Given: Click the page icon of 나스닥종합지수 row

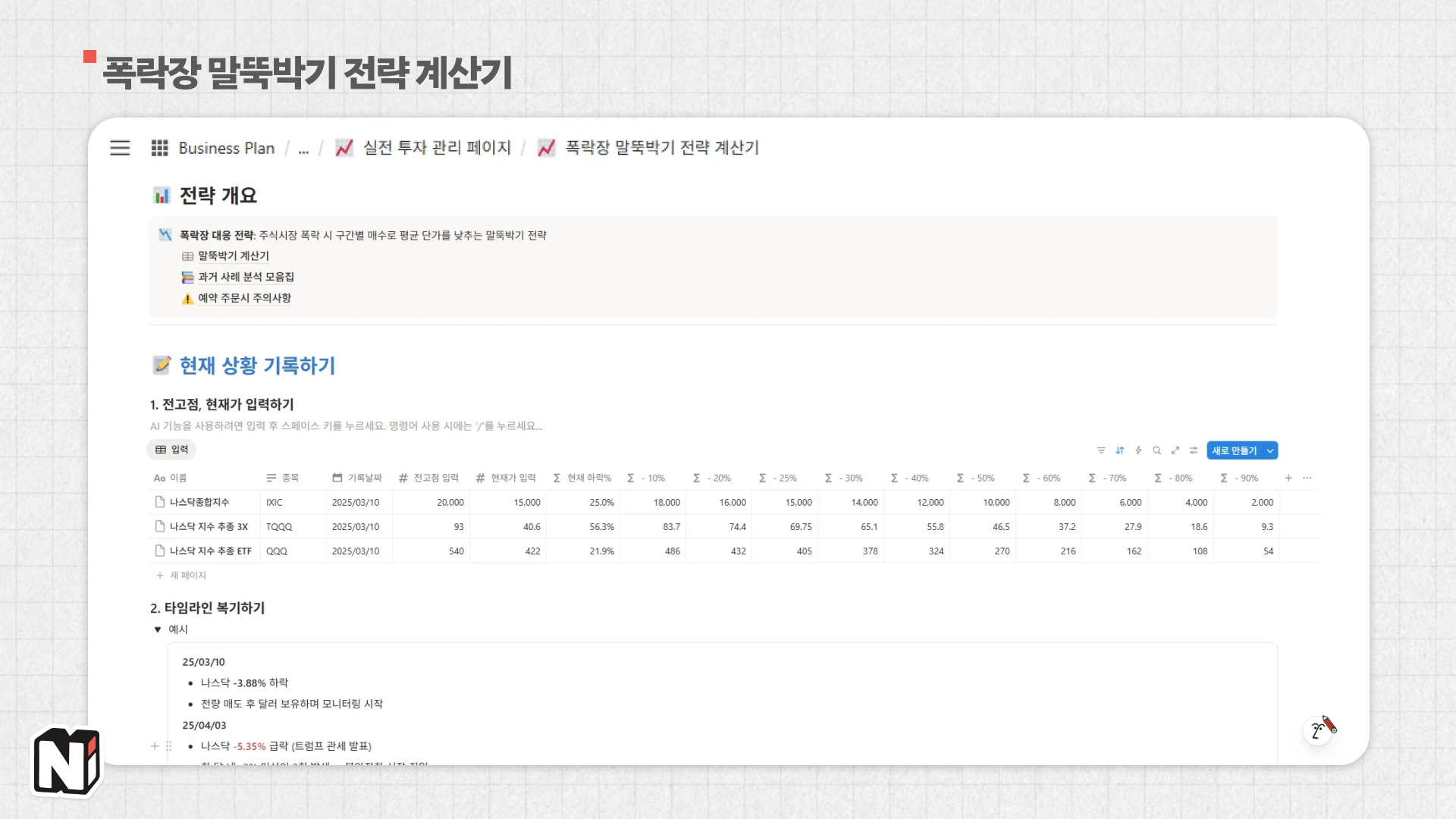Looking at the screenshot, I should point(158,502).
